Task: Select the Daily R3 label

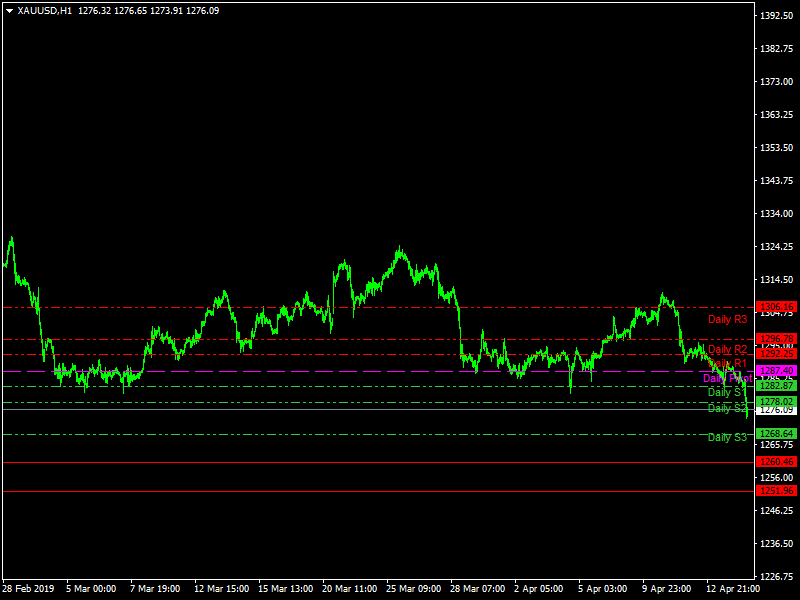Action: coord(727,320)
